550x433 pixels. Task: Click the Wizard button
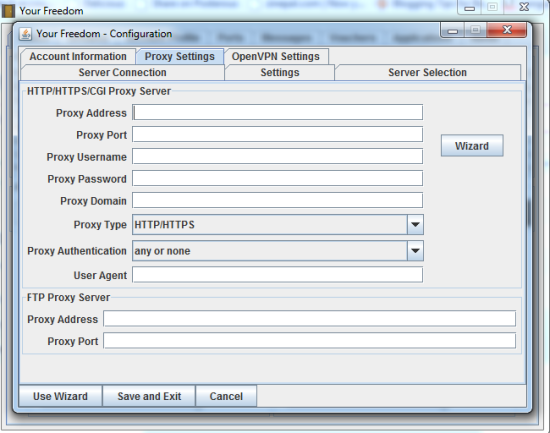coord(472,146)
